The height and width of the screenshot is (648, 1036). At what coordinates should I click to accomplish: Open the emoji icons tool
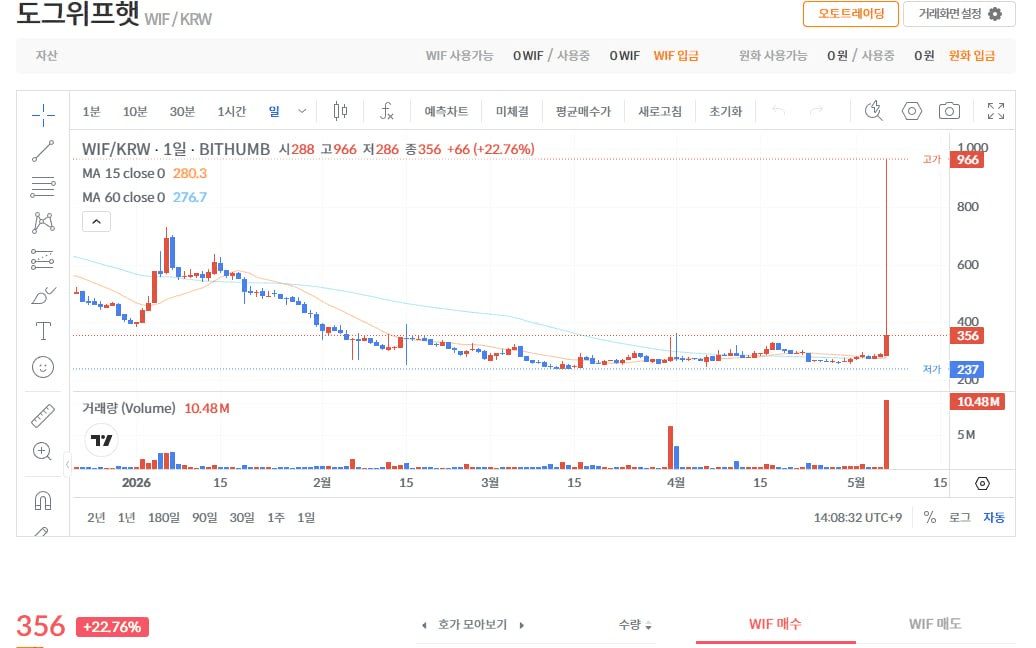43,367
